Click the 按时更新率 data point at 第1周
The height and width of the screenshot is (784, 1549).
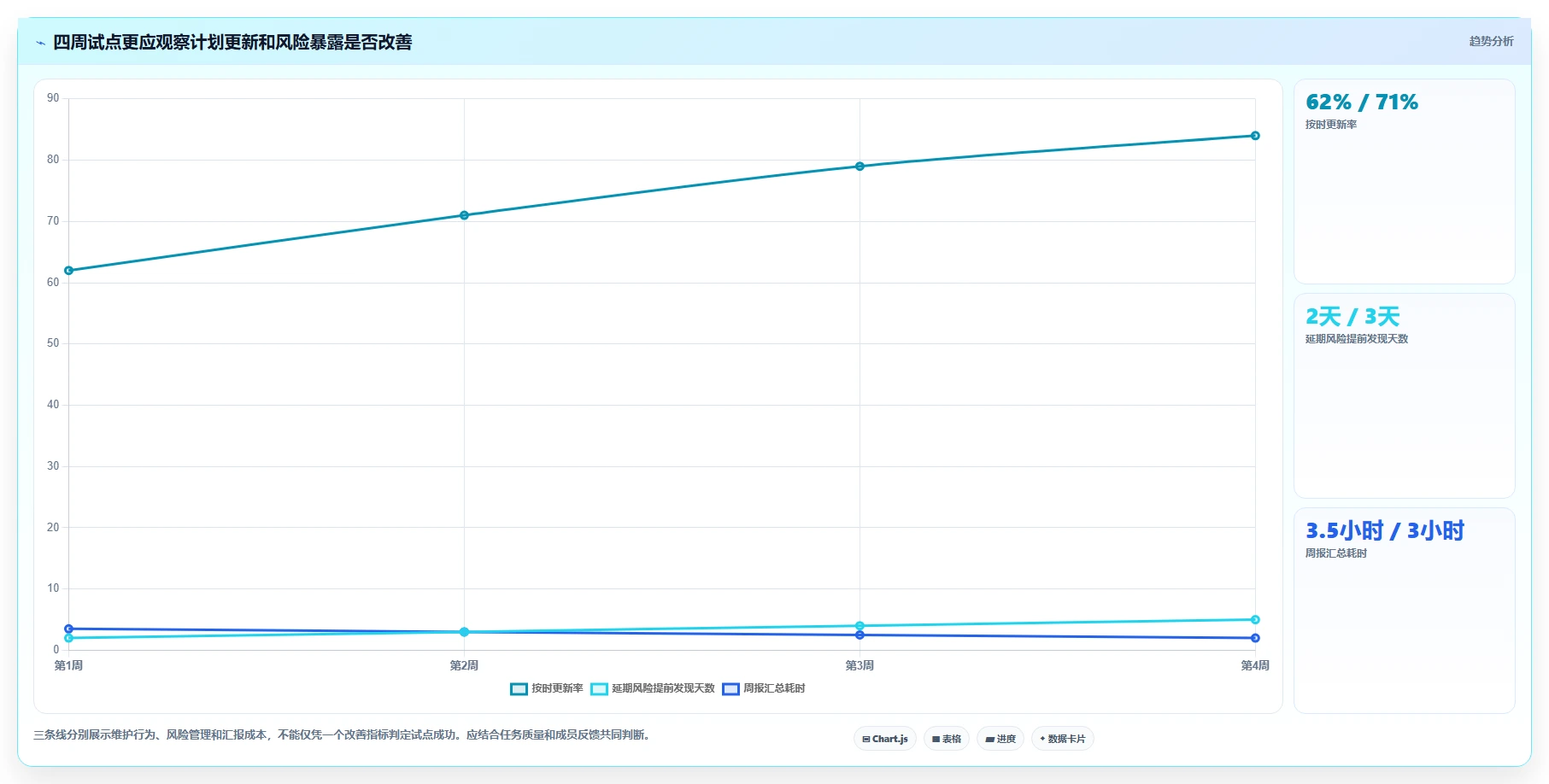click(69, 271)
